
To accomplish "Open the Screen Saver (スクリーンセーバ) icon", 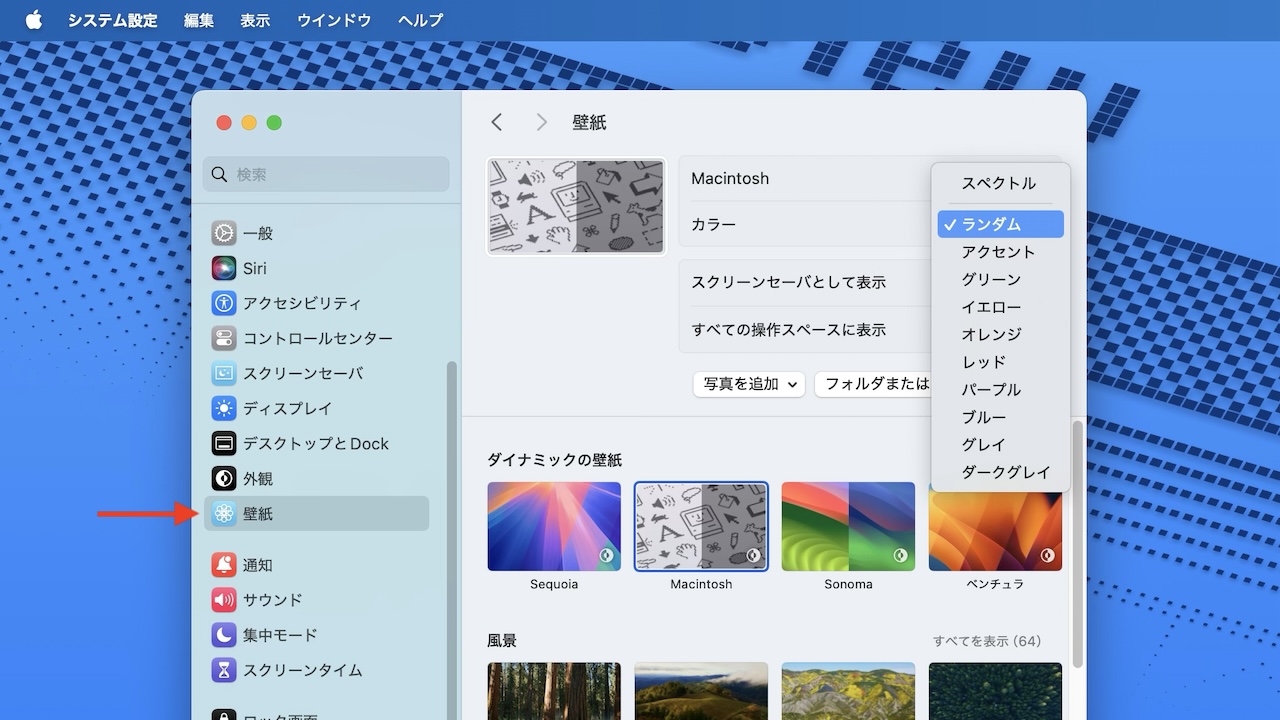I will pyautogui.click(x=224, y=373).
